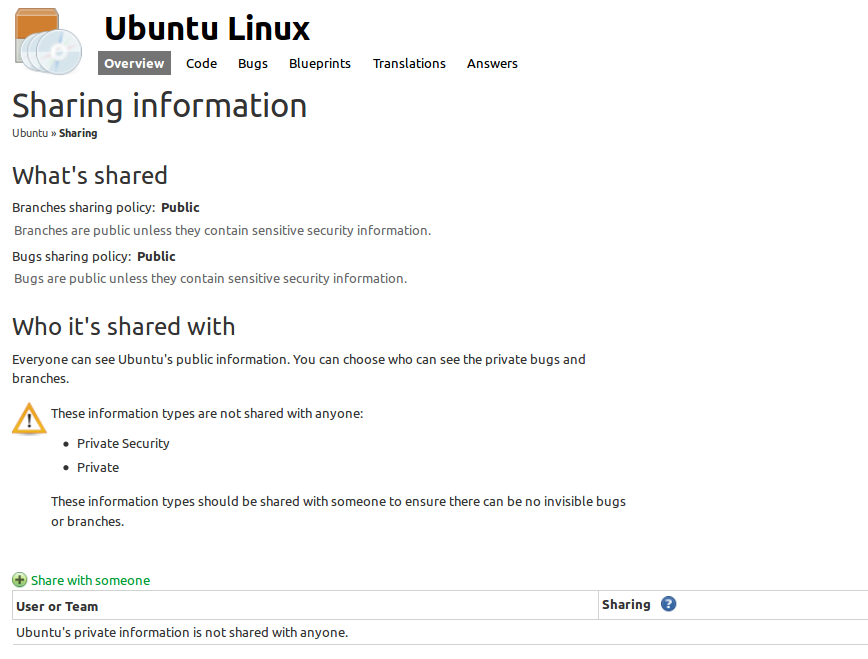Click the yellow warning triangle icon
This screenshot has width=868, height=659.
click(x=29, y=419)
